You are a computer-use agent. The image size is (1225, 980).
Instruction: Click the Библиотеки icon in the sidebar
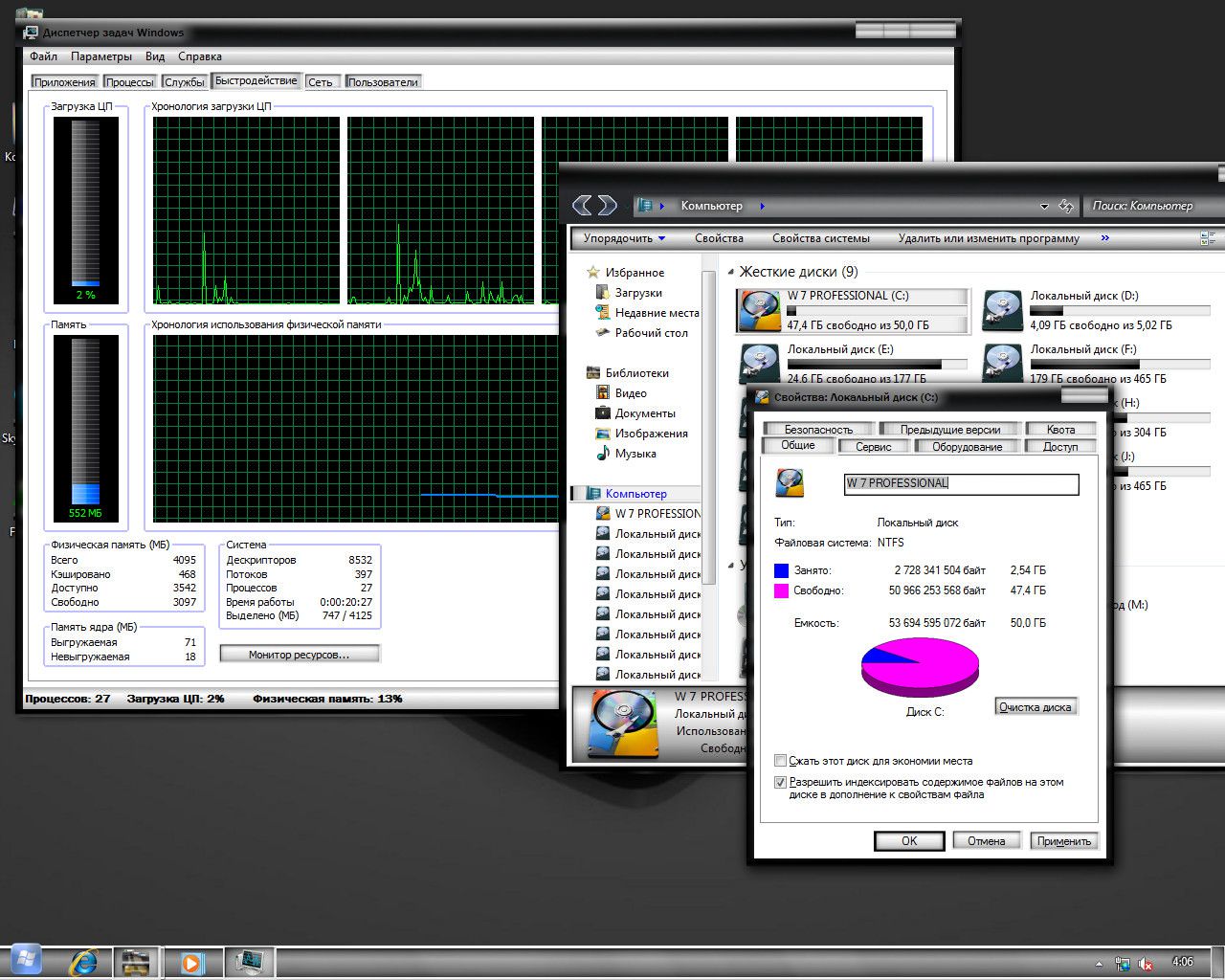click(x=593, y=373)
